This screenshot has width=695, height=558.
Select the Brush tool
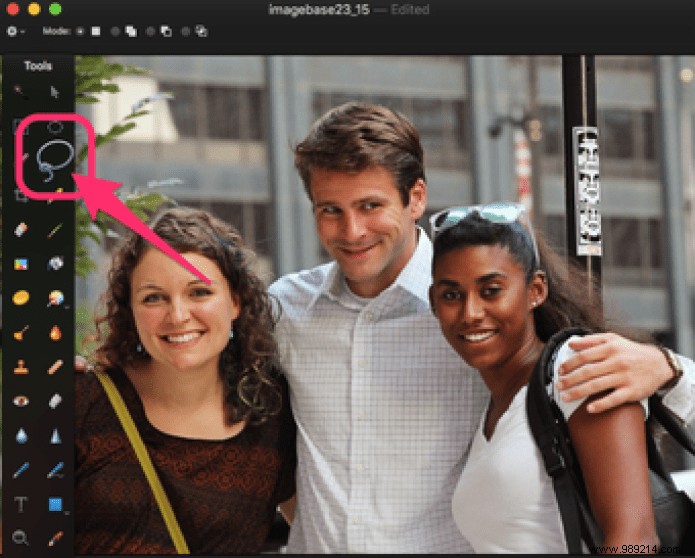(55, 230)
